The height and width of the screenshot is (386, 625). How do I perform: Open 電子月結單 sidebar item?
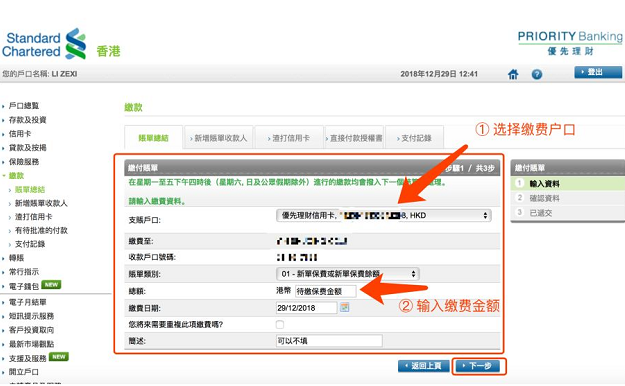28,302
